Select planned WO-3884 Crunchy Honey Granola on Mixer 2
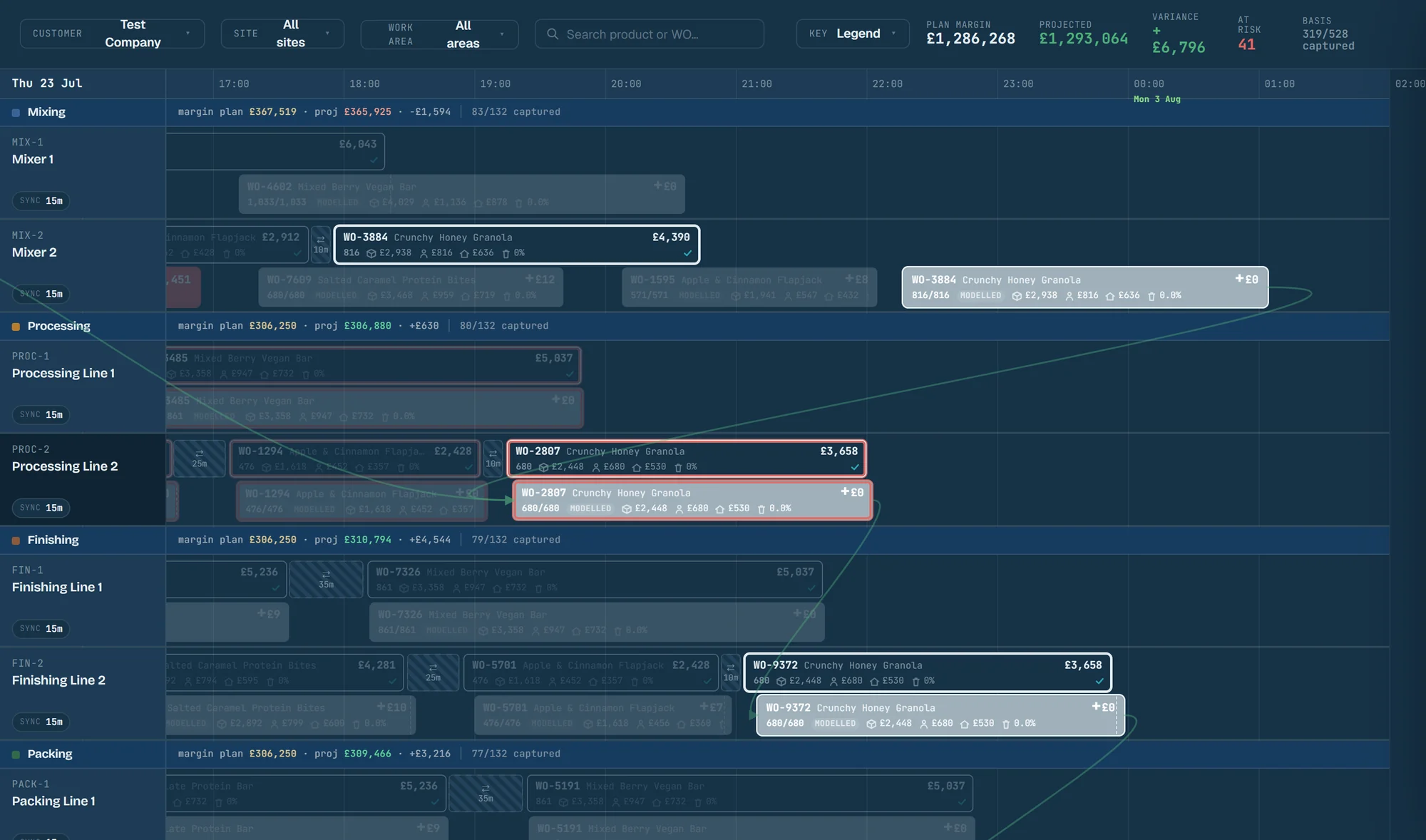 point(516,245)
